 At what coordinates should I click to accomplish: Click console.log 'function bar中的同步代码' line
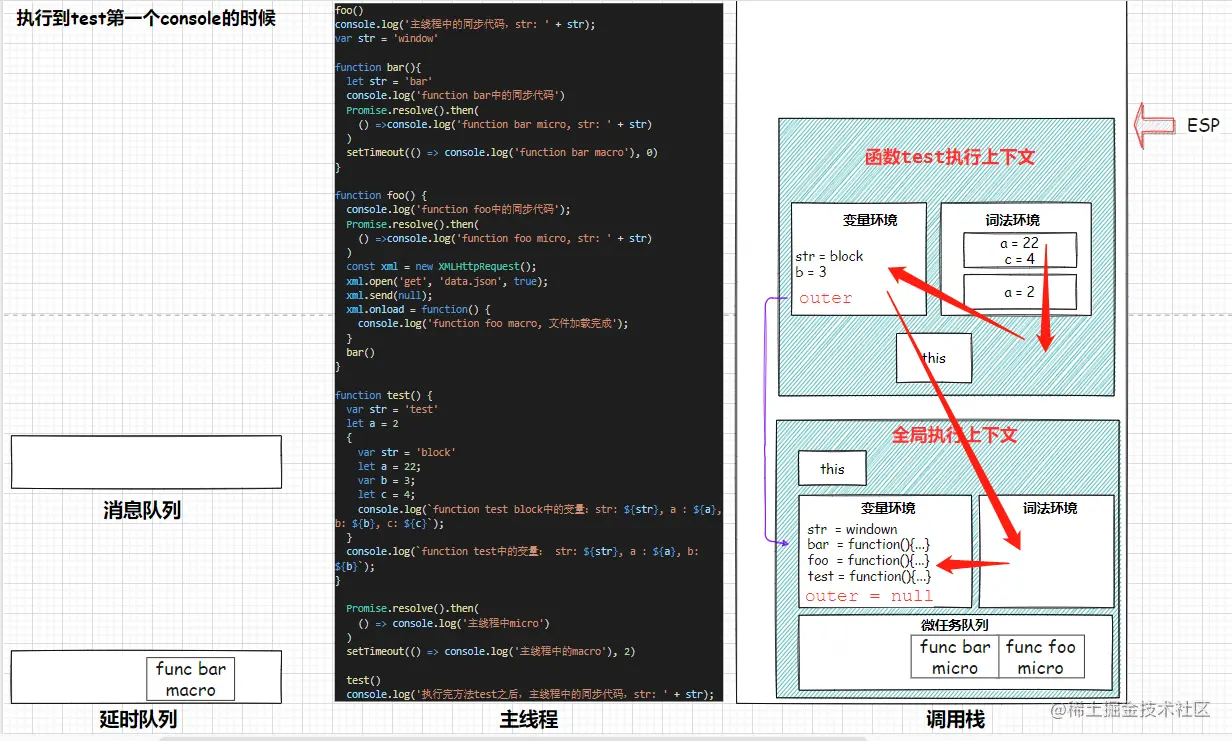point(455,96)
